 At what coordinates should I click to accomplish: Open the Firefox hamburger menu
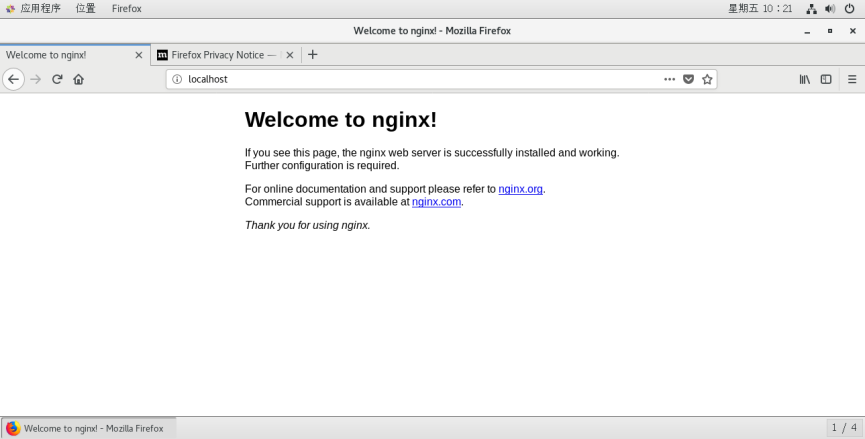(852, 79)
